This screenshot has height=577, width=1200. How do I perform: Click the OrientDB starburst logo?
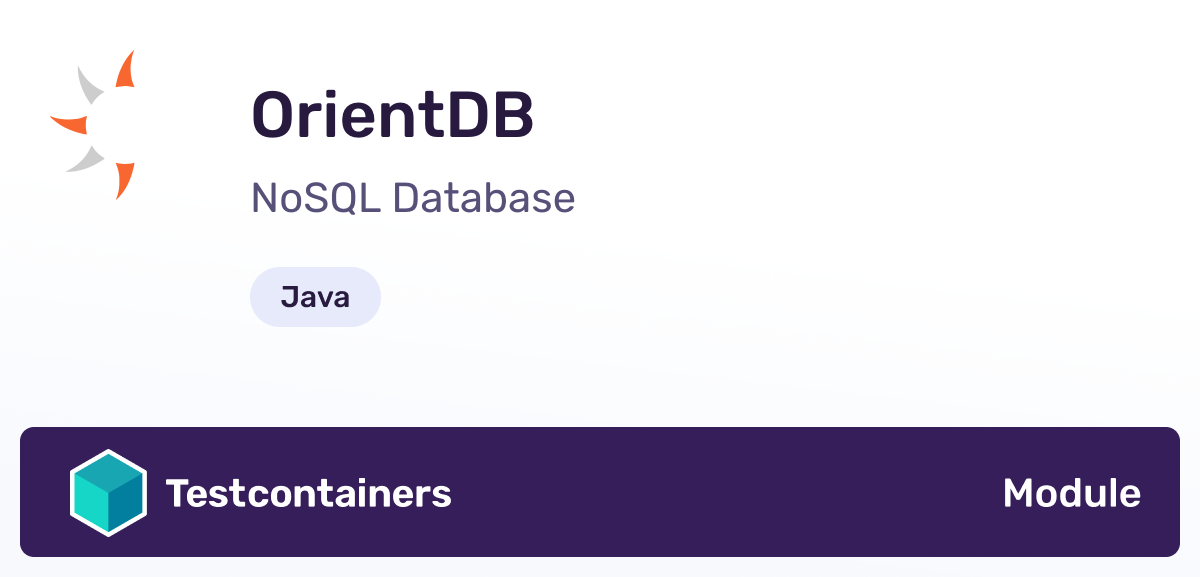92,124
